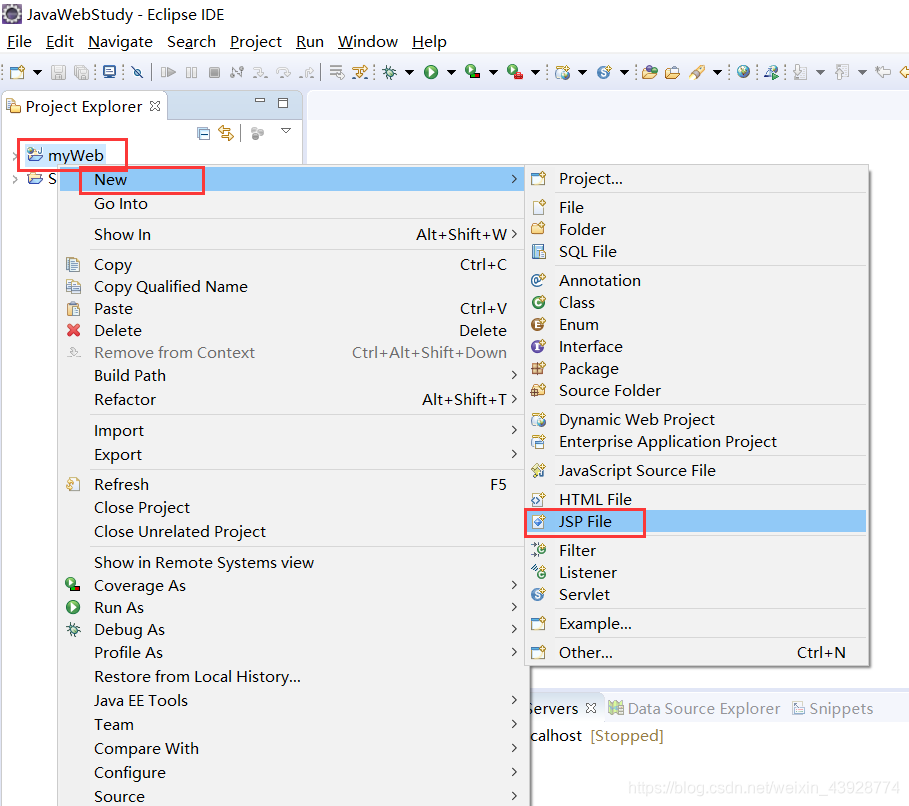Viewport: 909px width, 806px height.
Task: Click the Step Into icon
Action: (260, 72)
